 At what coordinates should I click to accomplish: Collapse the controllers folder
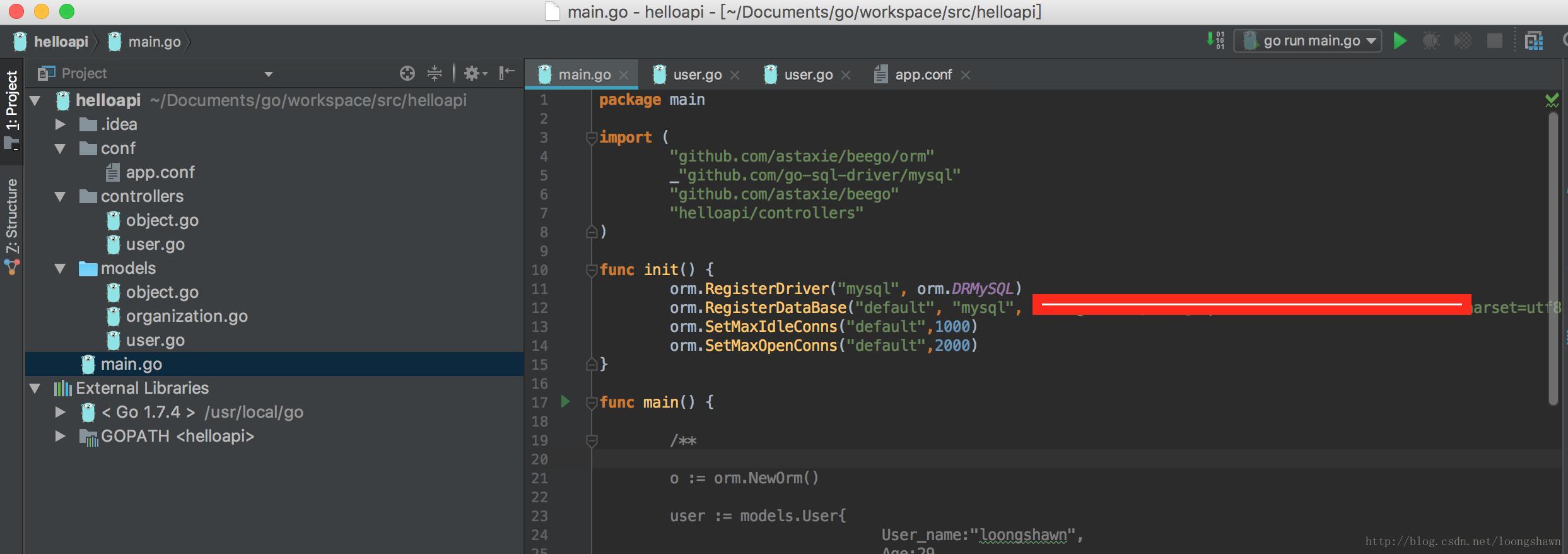pyautogui.click(x=61, y=197)
